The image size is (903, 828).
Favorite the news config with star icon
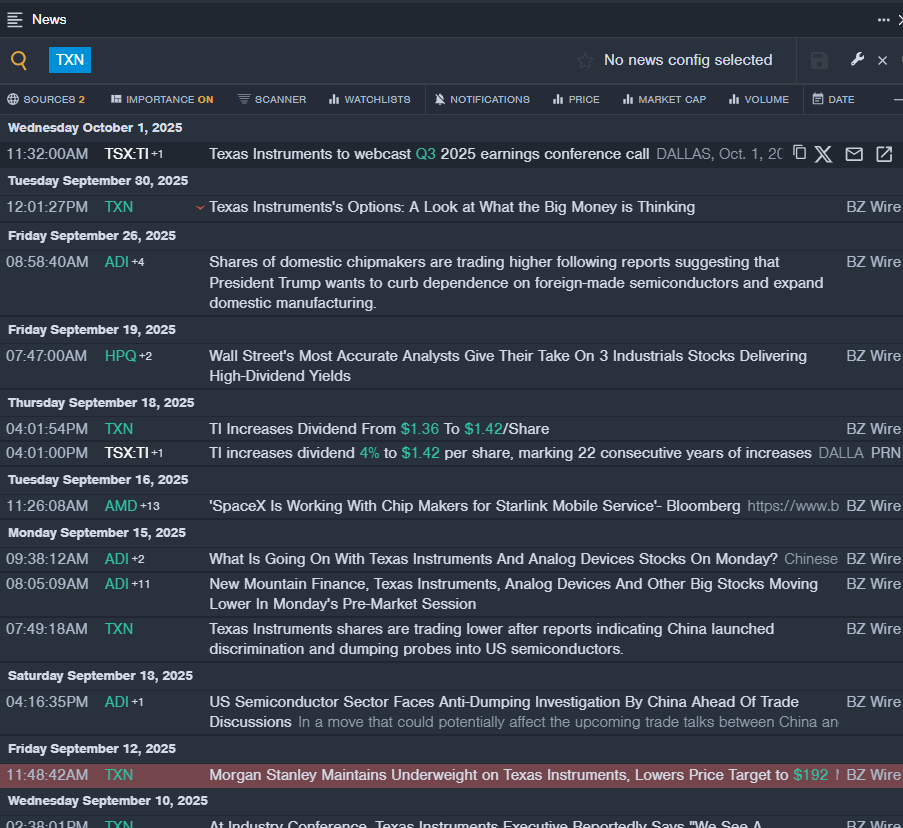(x=585, y=61)
